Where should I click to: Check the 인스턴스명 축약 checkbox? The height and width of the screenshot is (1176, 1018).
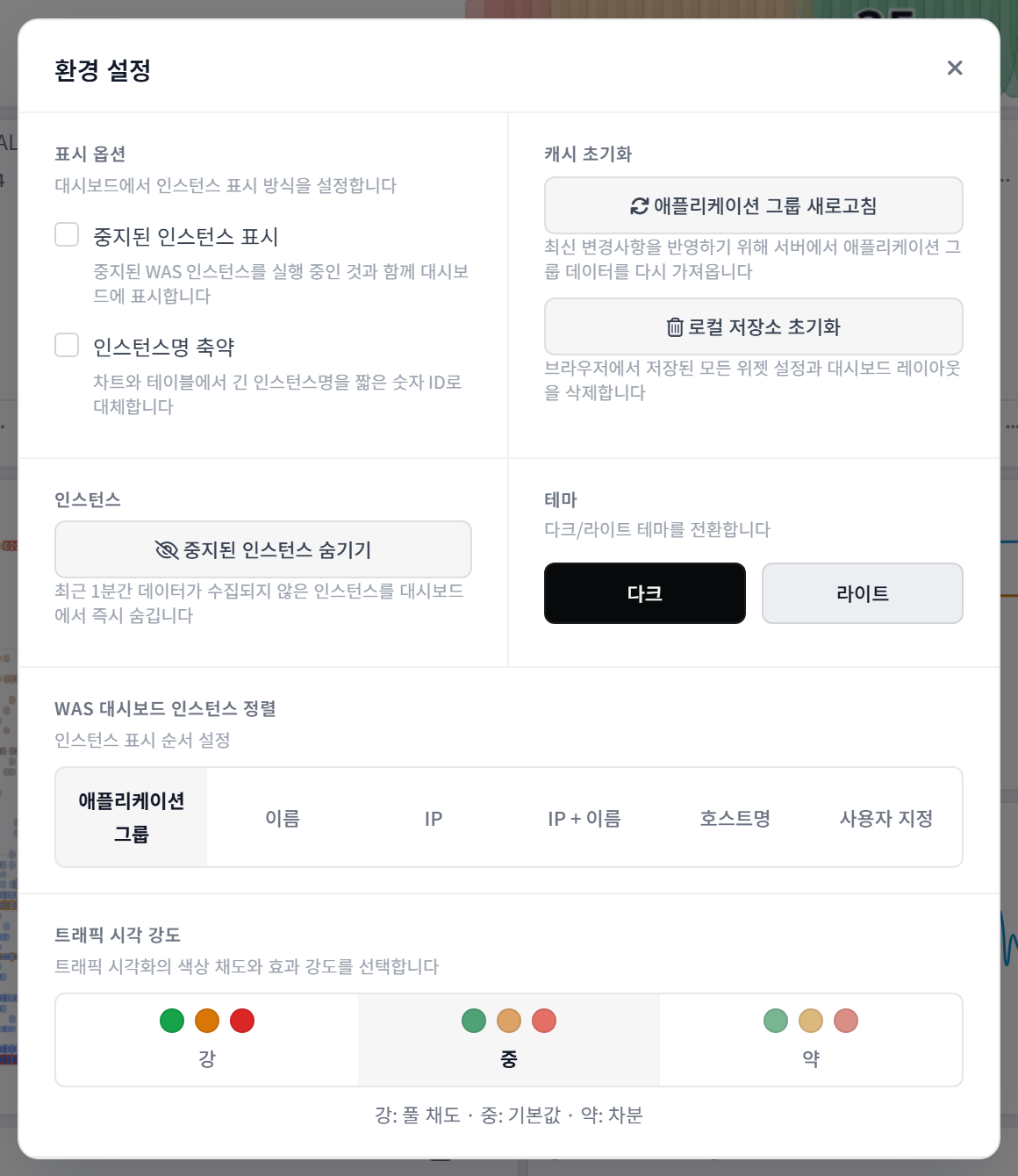click(x=67, y=345)
